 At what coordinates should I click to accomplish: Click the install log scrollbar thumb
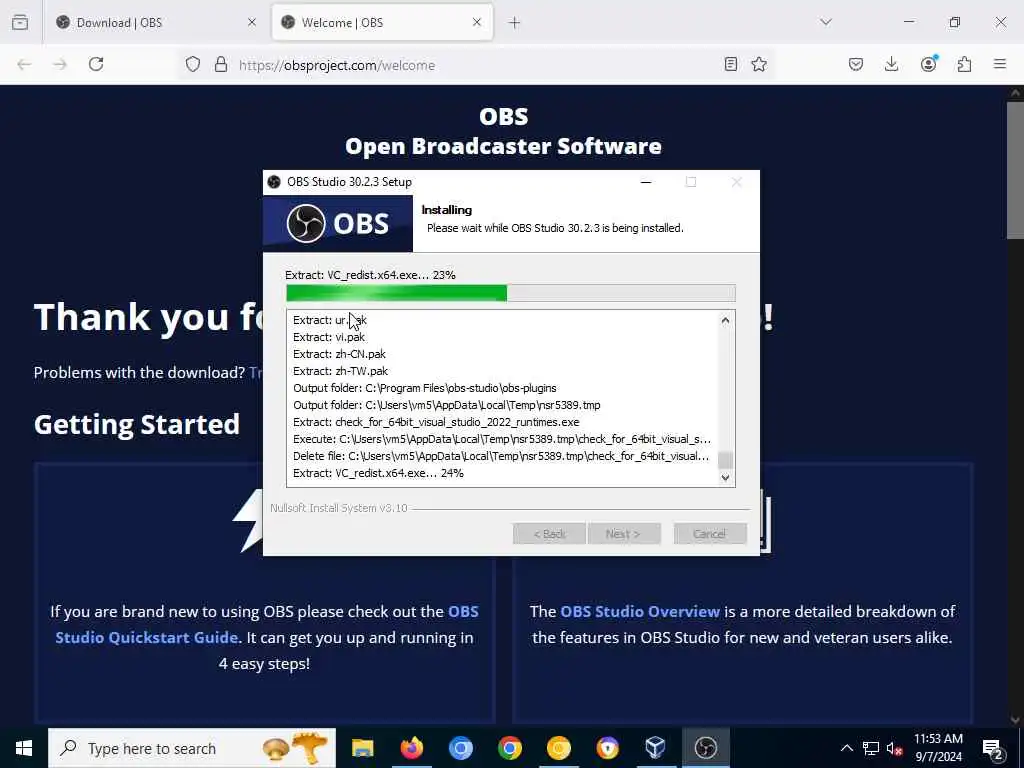725,460
